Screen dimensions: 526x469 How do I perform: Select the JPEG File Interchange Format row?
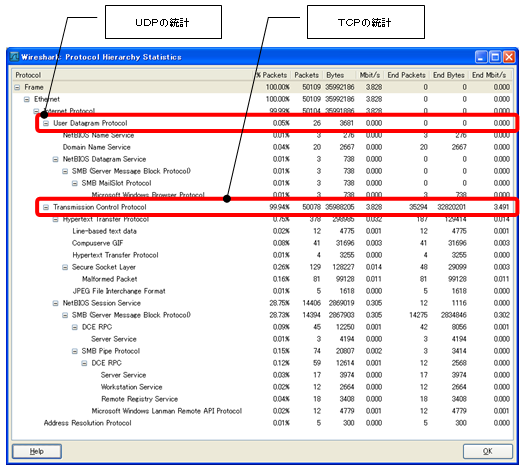262,291
